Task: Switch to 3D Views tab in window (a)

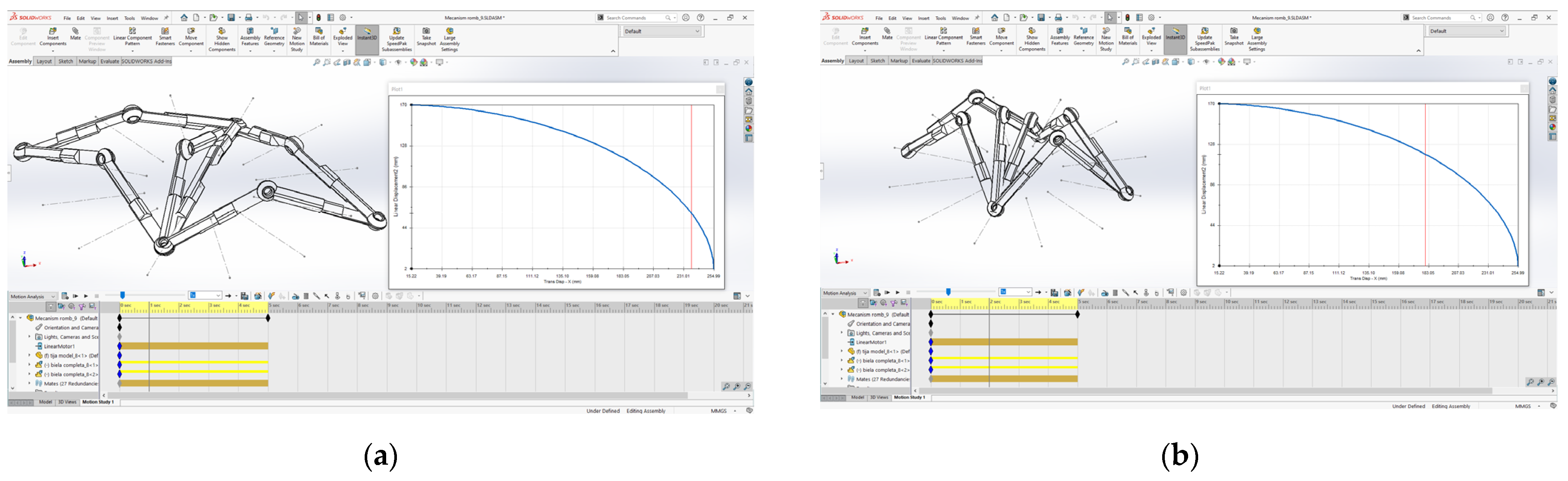Action: coord(67,402)
